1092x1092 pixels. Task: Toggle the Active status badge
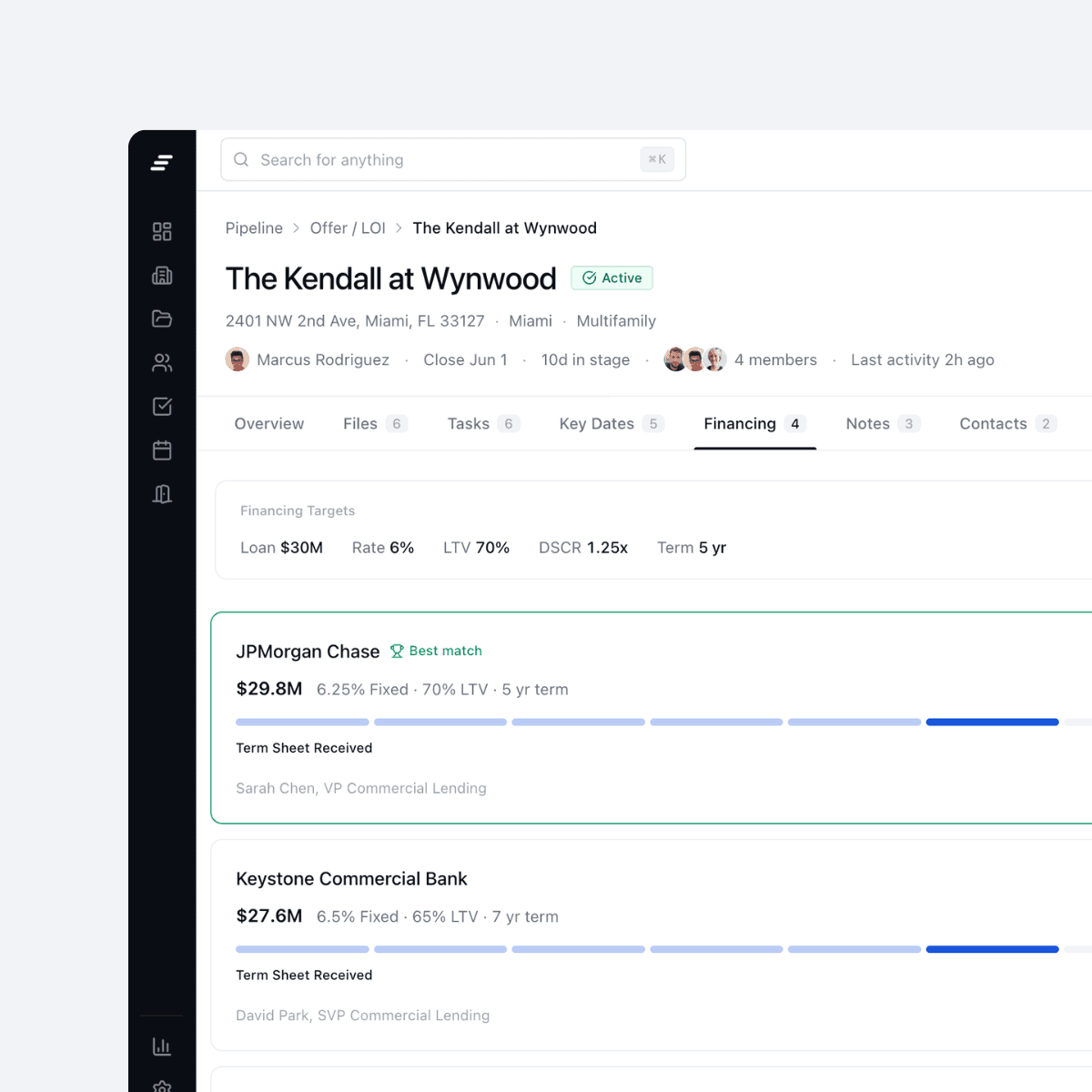(x=612, y=278)
